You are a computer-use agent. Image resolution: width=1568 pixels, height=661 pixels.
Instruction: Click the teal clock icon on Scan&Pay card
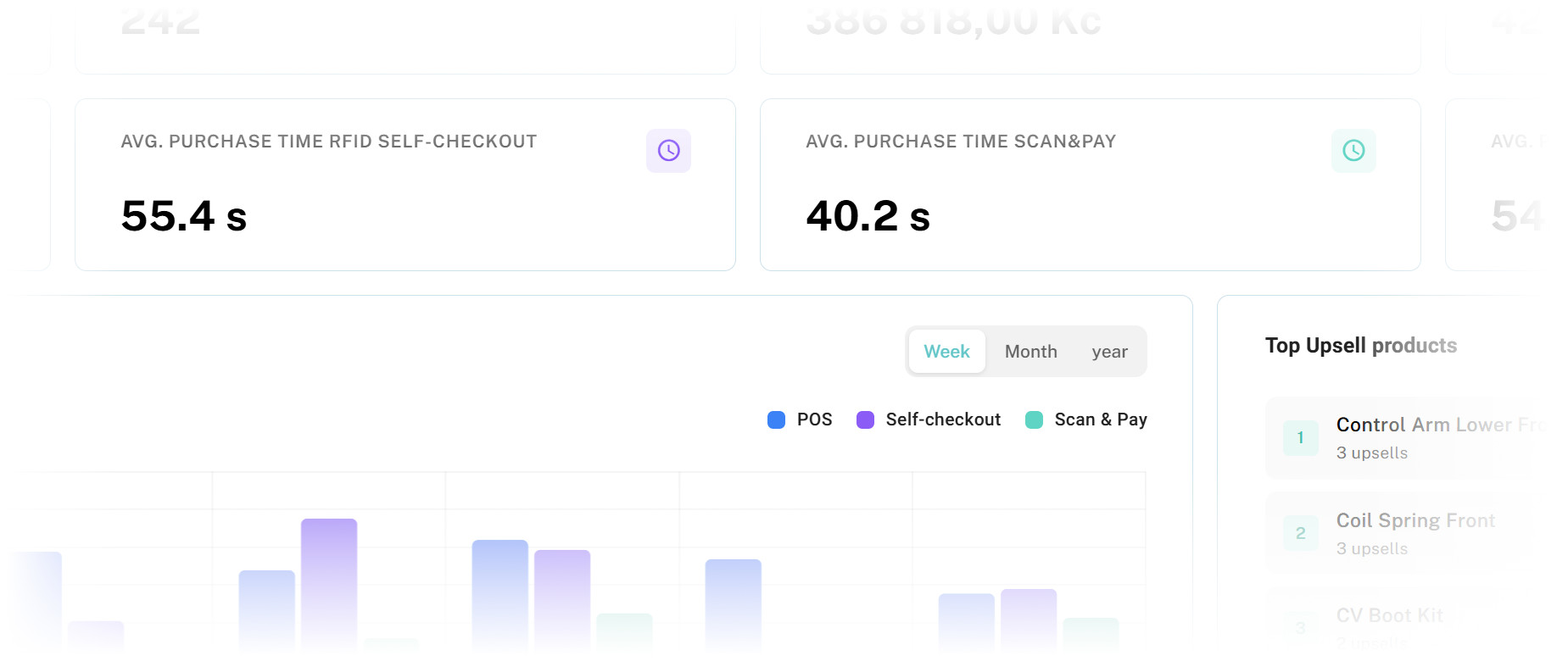(1353, 151)
